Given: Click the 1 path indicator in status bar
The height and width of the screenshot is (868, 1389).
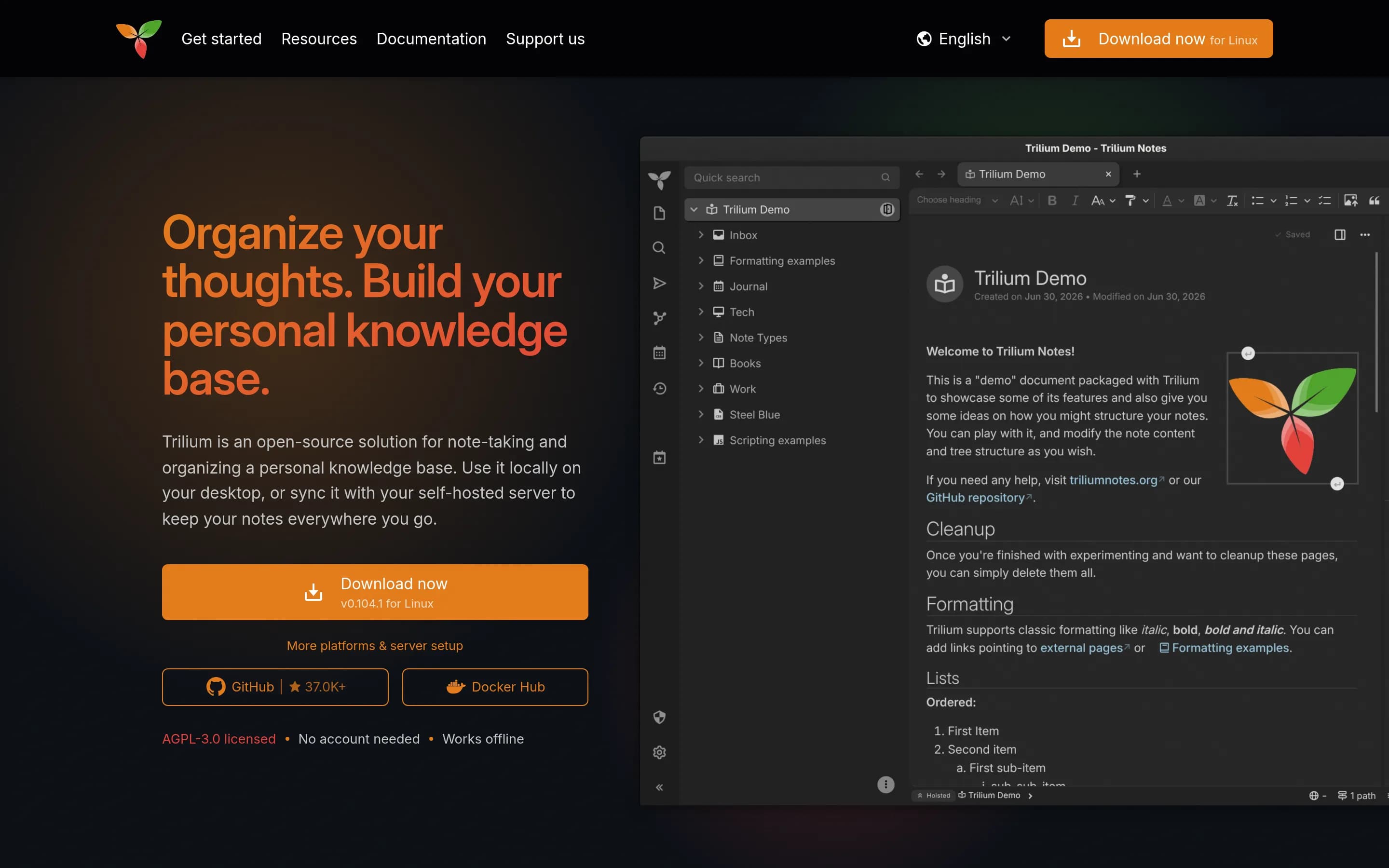Looking at the screenshot, I should [1356, 795].
